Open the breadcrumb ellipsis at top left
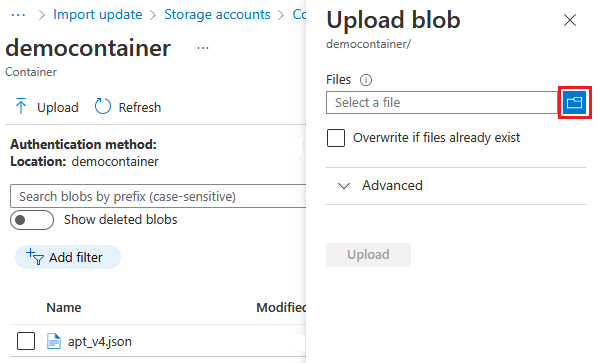 coord(18,15)
